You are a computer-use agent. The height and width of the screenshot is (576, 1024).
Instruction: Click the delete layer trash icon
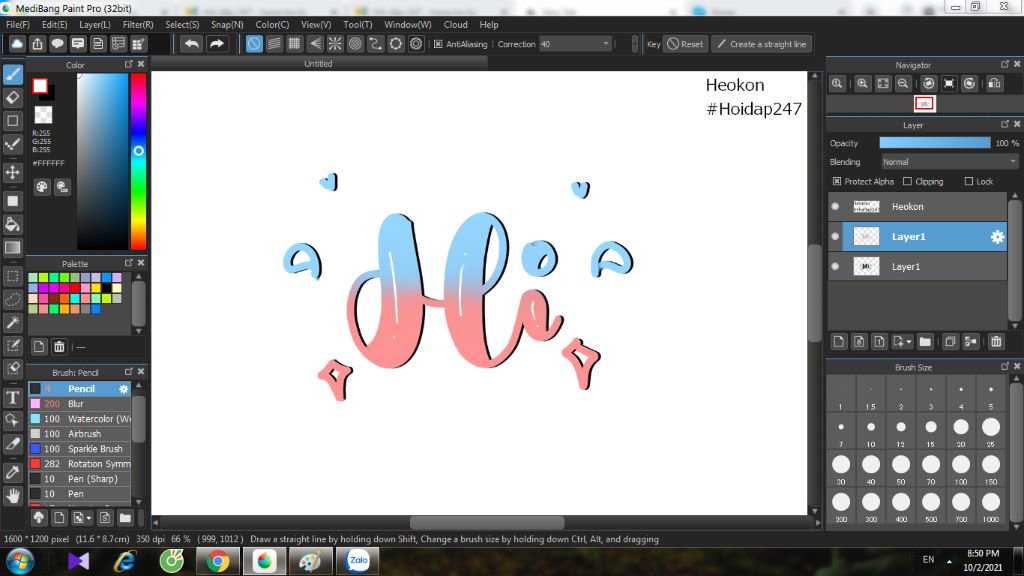996,342
